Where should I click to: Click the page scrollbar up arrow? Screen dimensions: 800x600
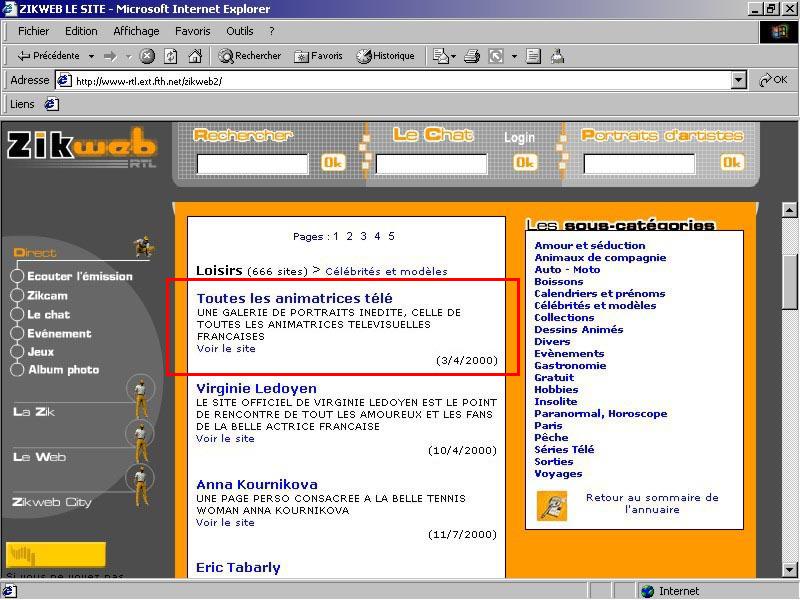coord(789,209)
